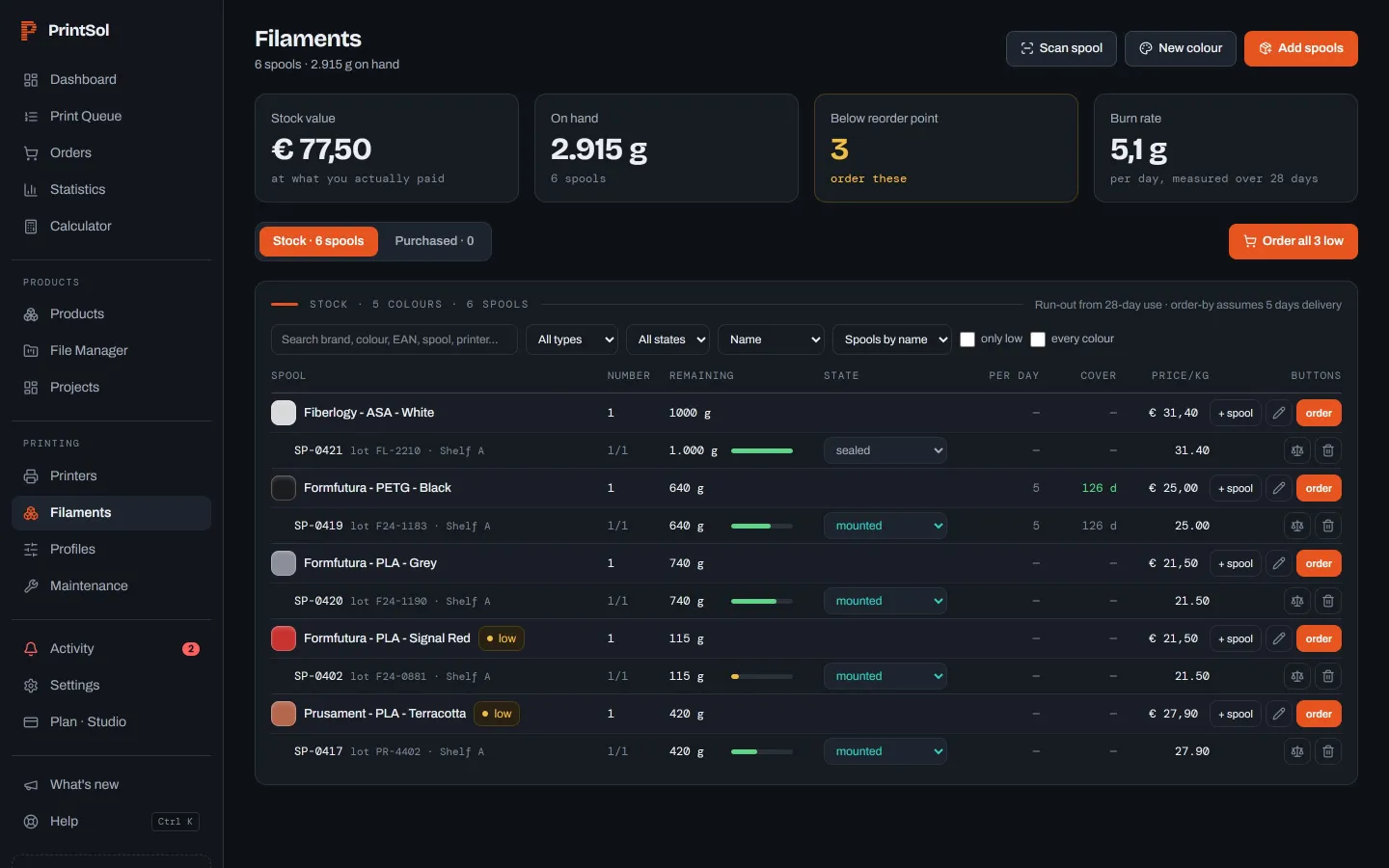The width and height of the screenshot is (1389, 868).
Task: Change the 'sealed' state dropdown for SP-0421
Action: click(885, 450)
